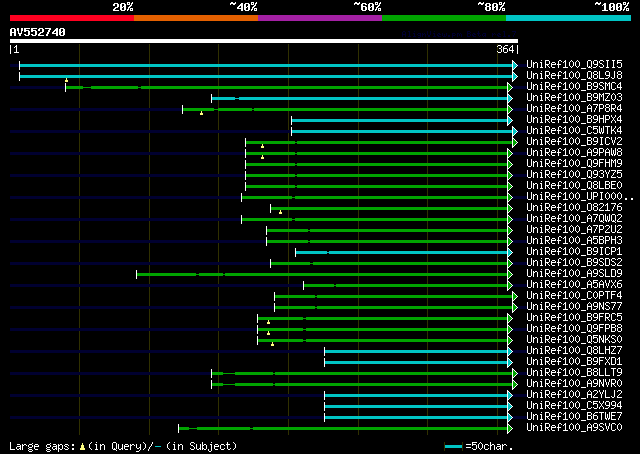Click the UniRef100_B9HPX4 label

point(574,120)
